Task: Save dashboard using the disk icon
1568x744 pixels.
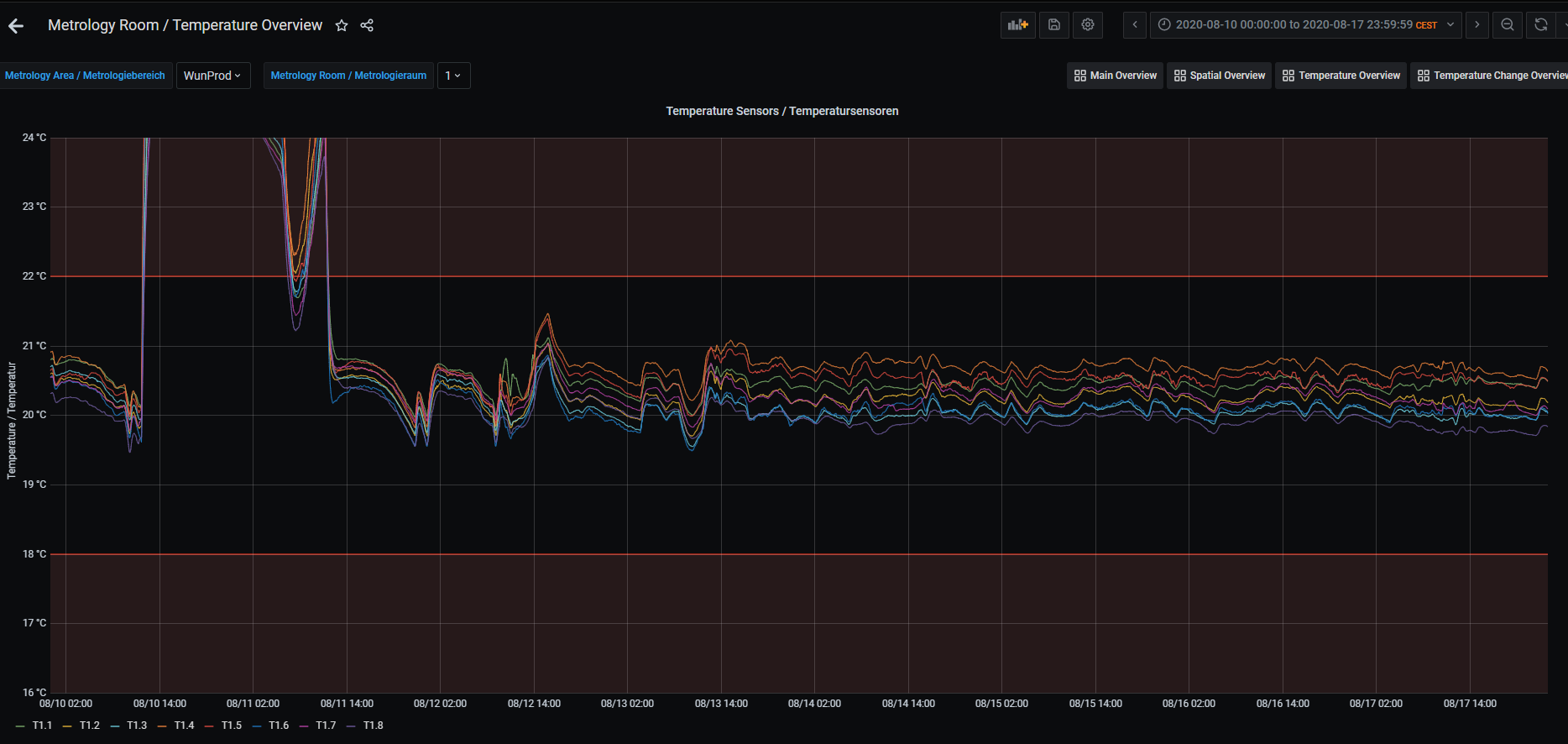Action: (1054, 25)
